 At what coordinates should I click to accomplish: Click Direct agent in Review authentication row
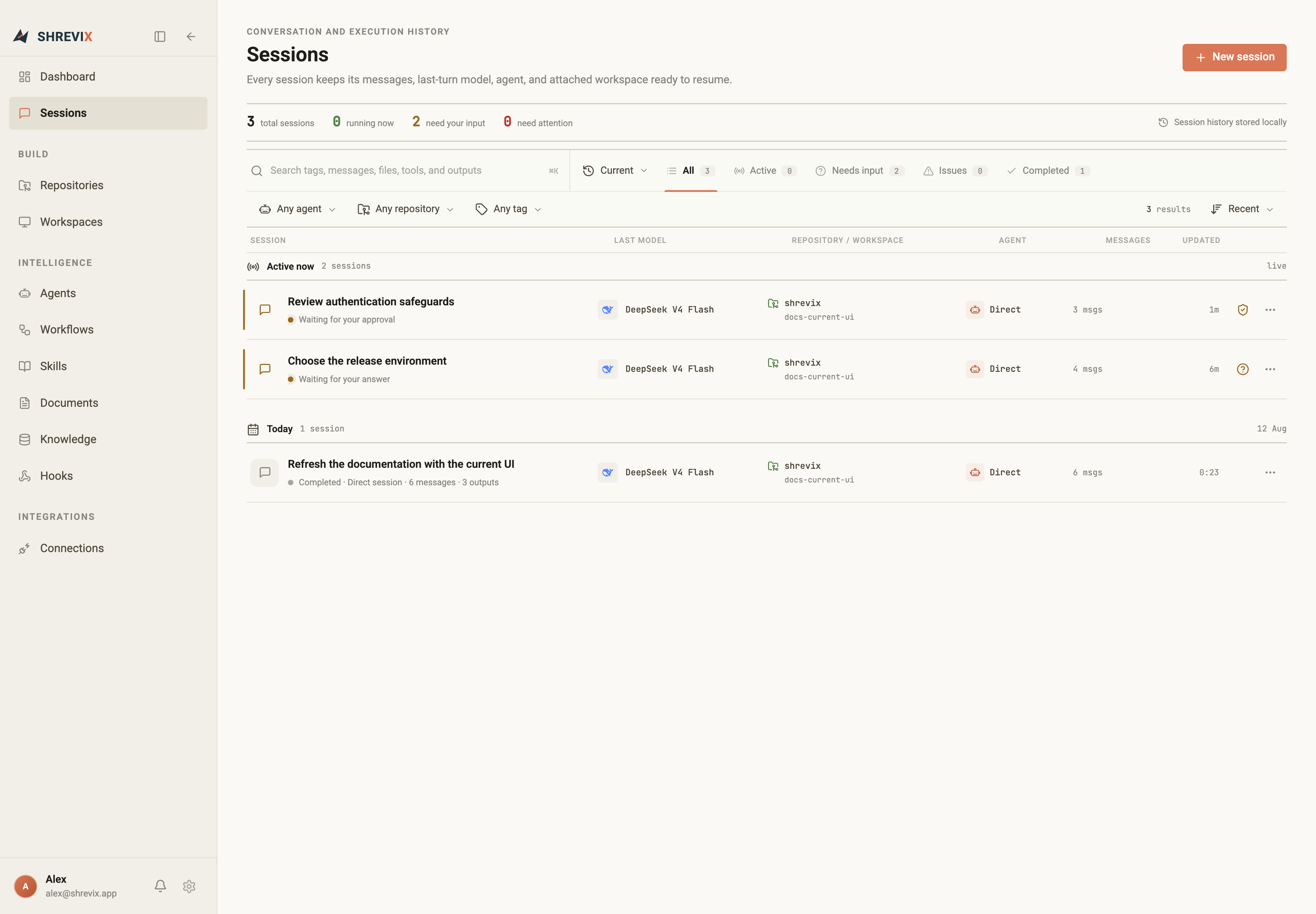click(994, 310)
